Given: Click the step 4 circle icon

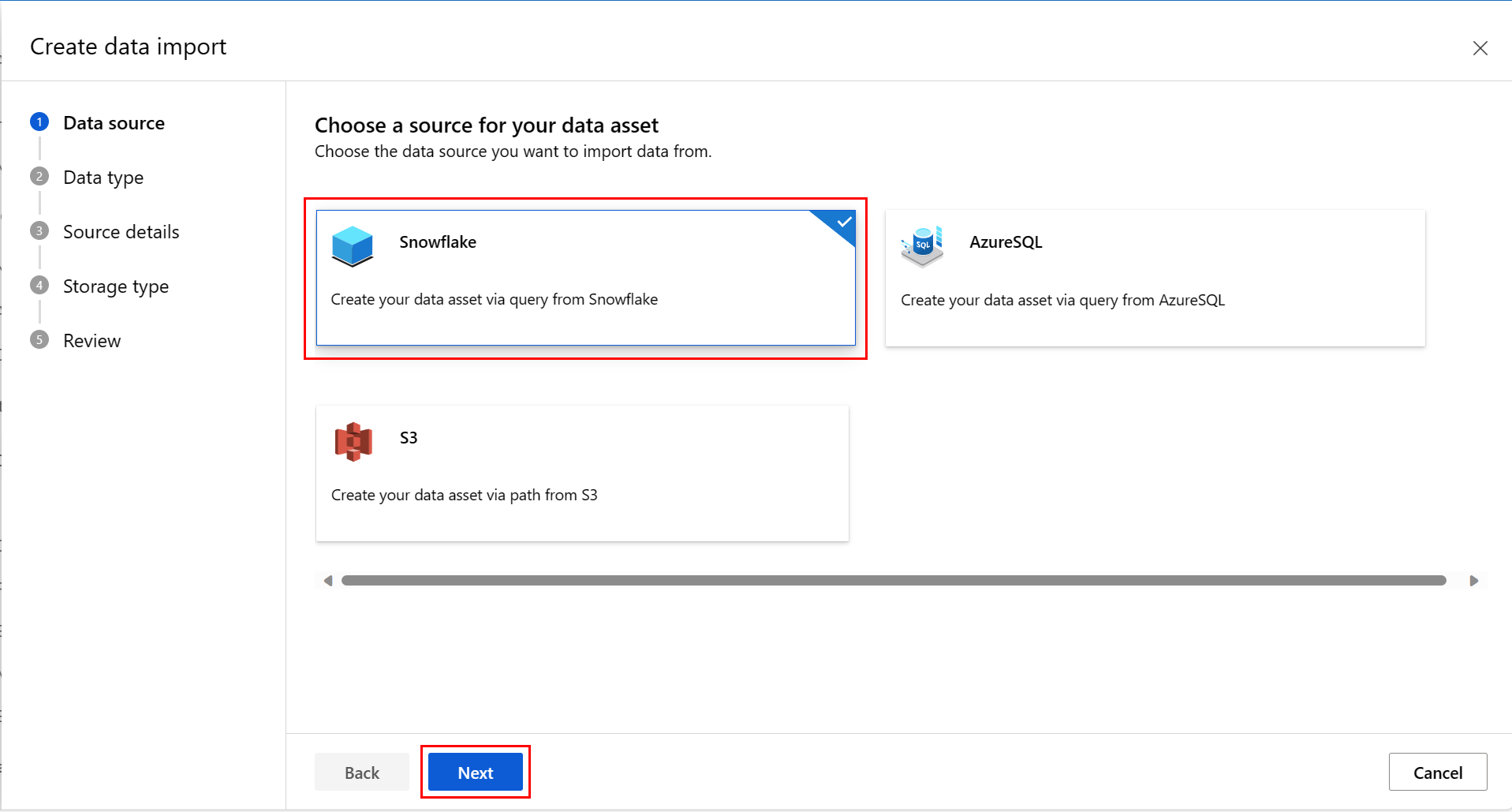Looking at the screenshot, I should pos(39,286).
